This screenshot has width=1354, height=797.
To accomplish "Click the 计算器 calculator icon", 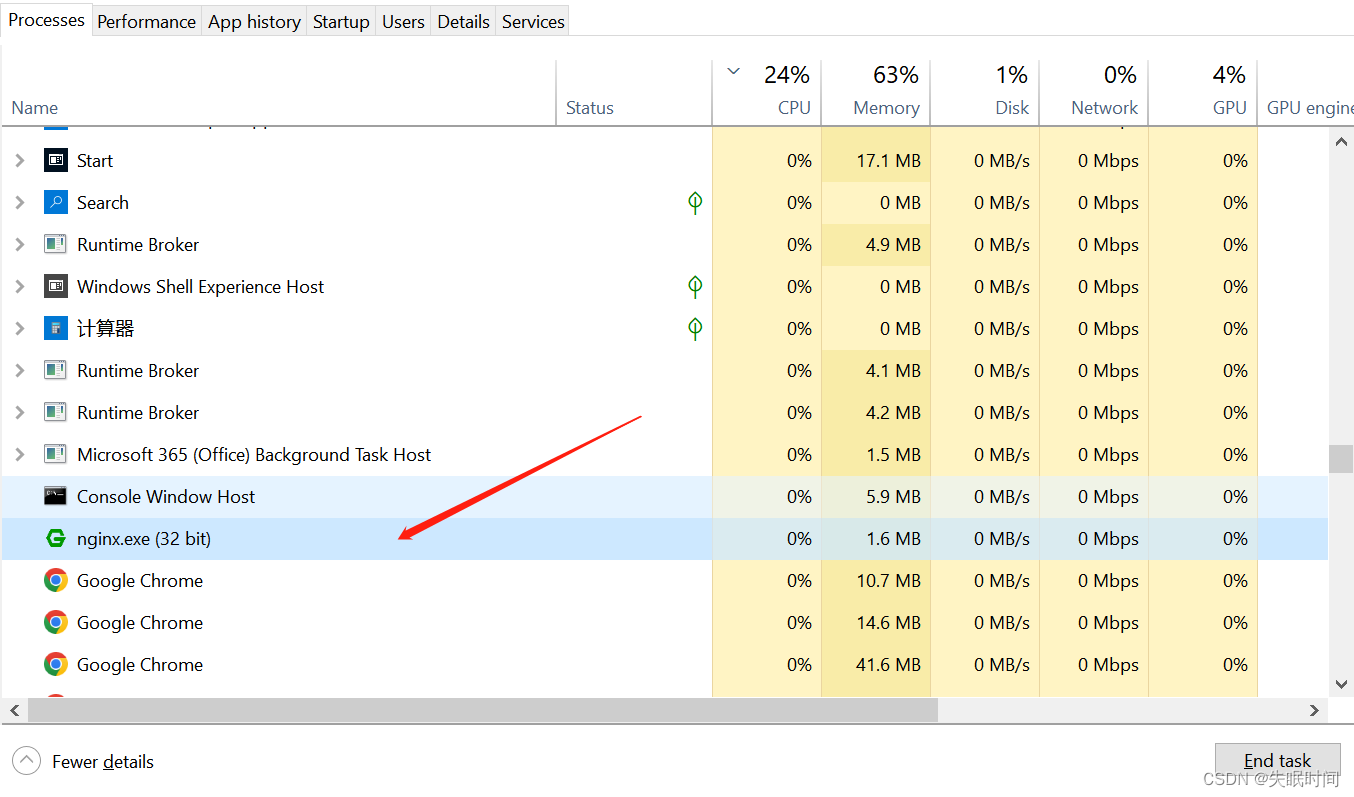I will [56, 328].
